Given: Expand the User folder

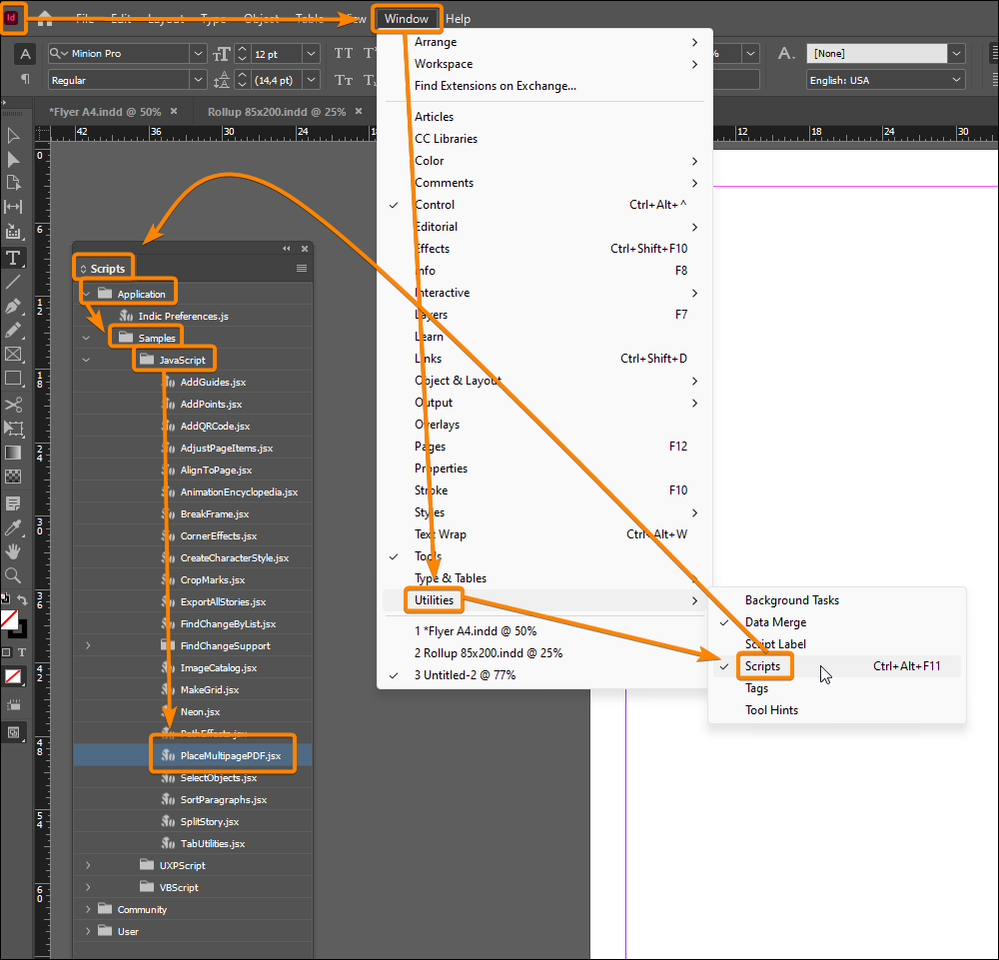Looking at the screenshot, I should pos(88,931).
